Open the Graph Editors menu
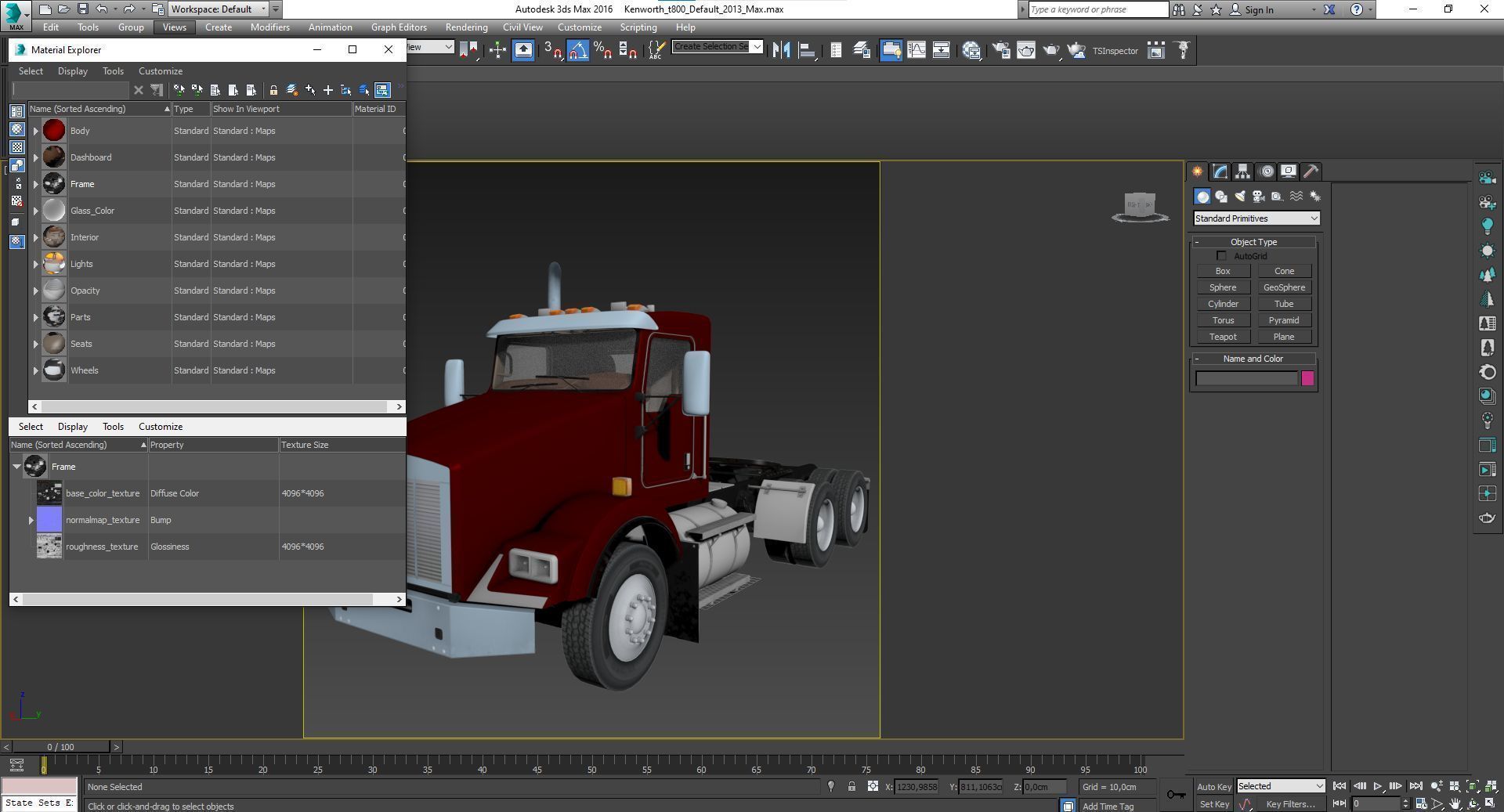This screenshot has height=812, width=1504. tap(399, 27)
